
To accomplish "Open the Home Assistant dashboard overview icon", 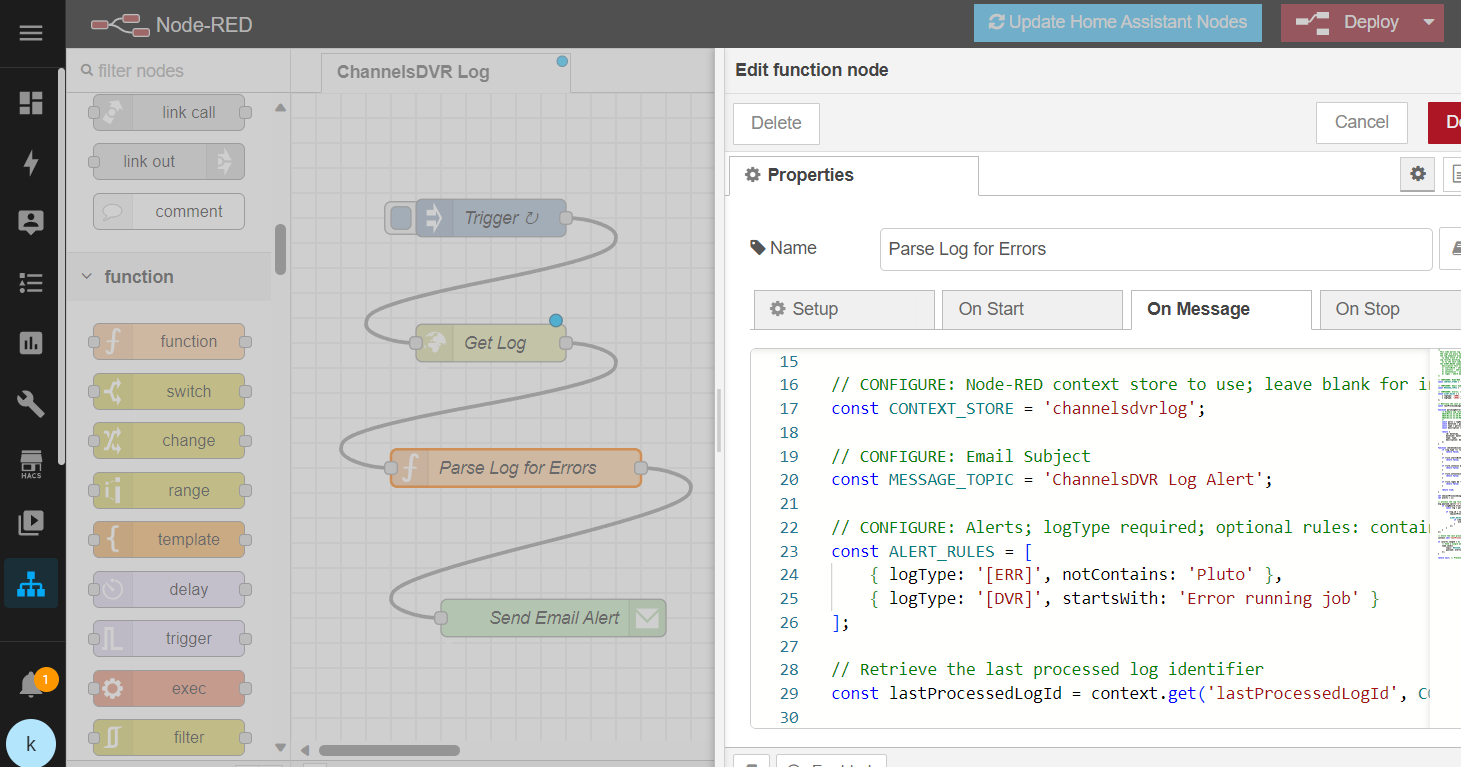I will 31,103.
